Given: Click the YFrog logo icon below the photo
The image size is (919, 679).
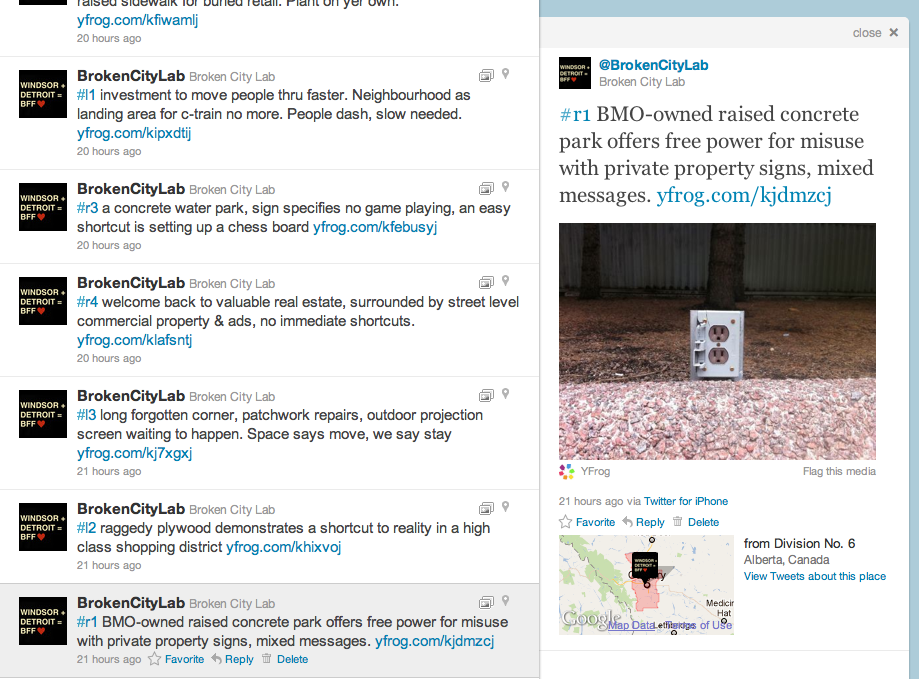Looking at the screenshot, I should coord(566,471).
